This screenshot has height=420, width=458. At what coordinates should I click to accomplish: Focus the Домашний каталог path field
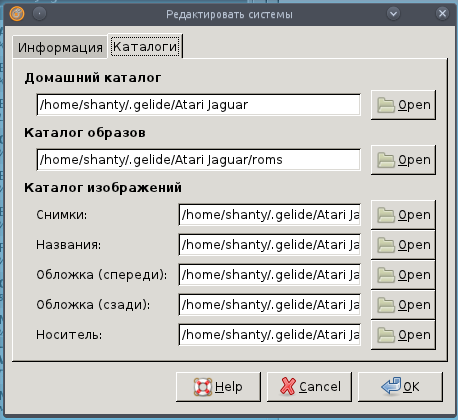pos(199,105)
